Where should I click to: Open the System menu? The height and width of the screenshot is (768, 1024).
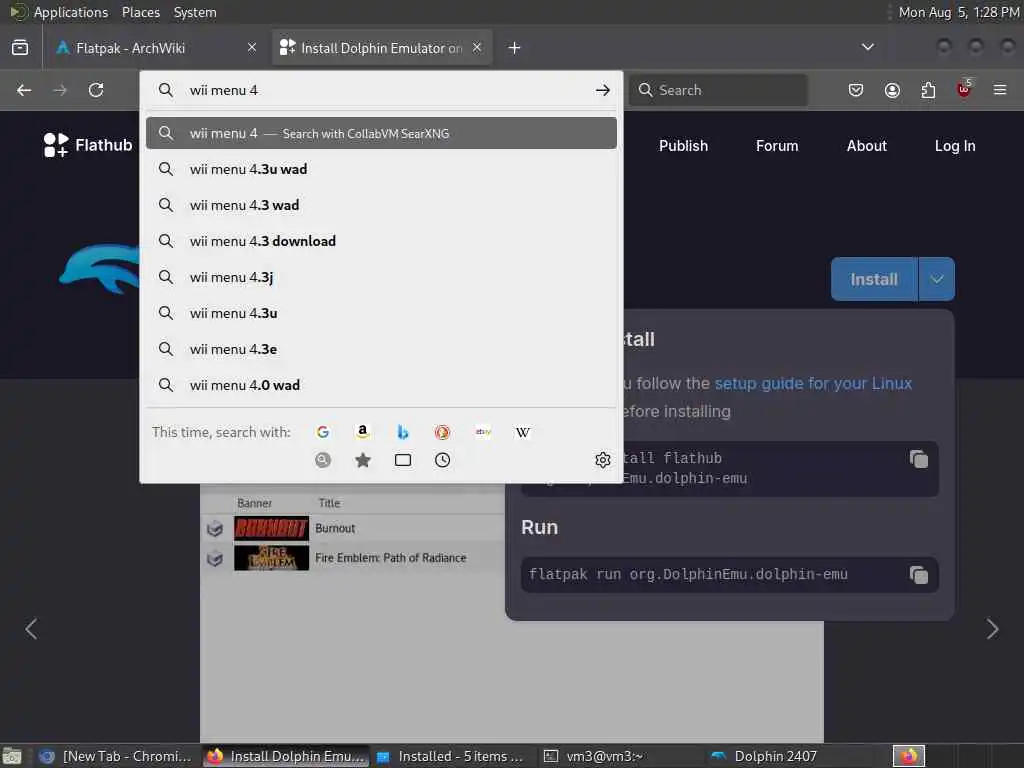point(195,12)
